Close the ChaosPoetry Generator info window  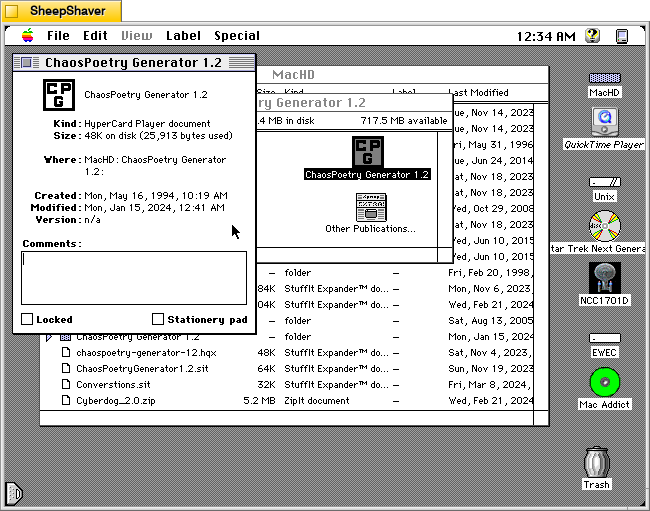pyautogui.click(x=26, y=63)
